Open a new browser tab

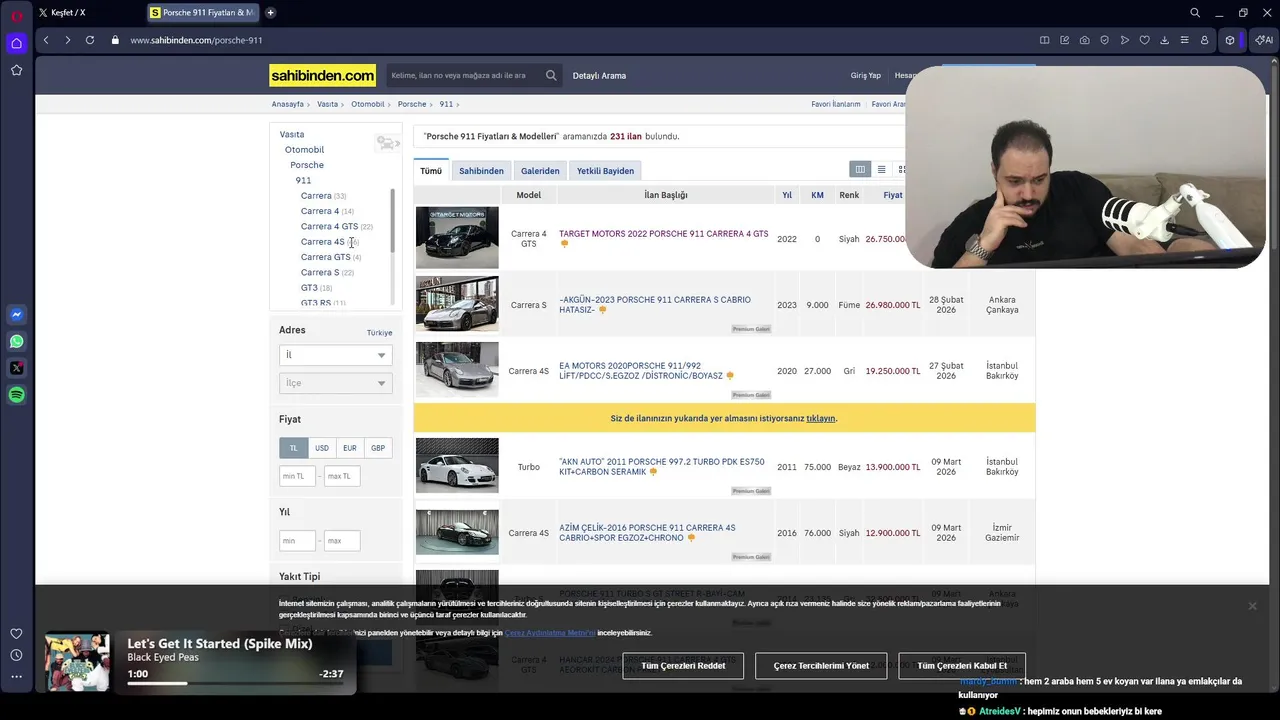[x=270, y=13]
